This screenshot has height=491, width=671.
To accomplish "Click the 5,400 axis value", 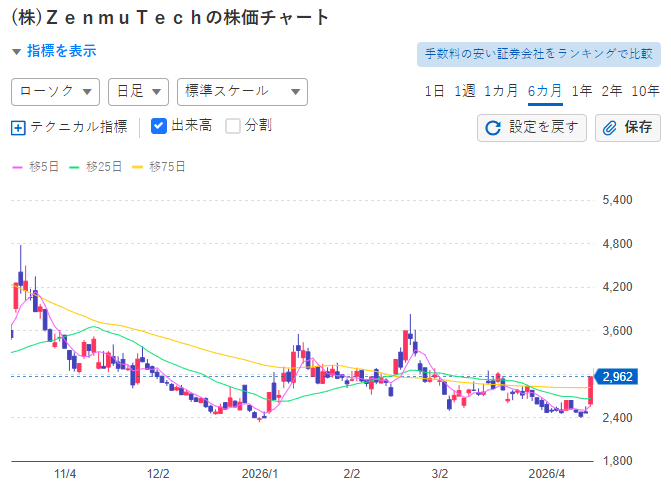I will 617,200.
